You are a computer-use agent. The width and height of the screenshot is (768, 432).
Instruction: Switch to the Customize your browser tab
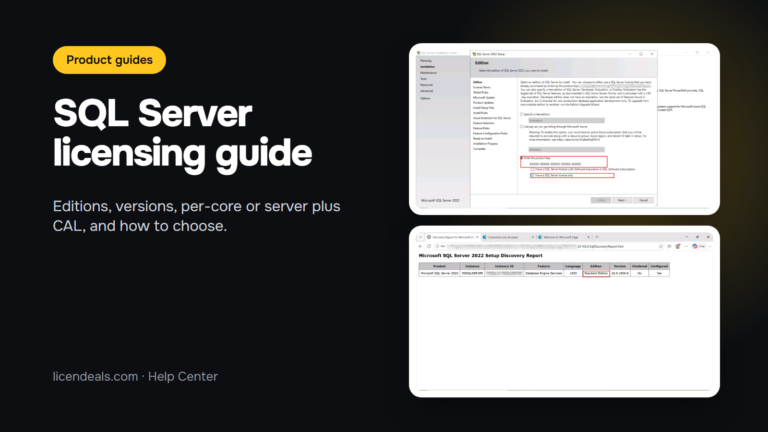pyautogui.click(x=507, y=237)
